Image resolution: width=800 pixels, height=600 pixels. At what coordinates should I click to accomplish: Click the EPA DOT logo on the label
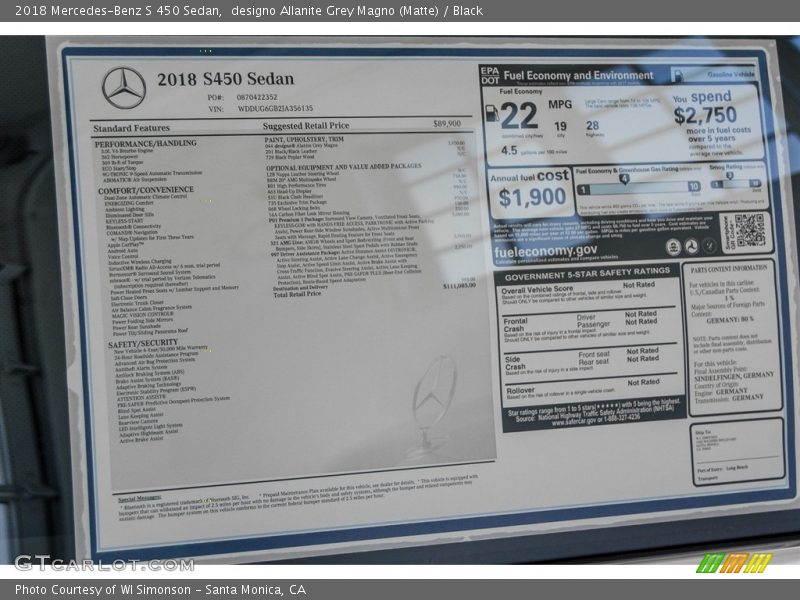[x=489, y=74]
